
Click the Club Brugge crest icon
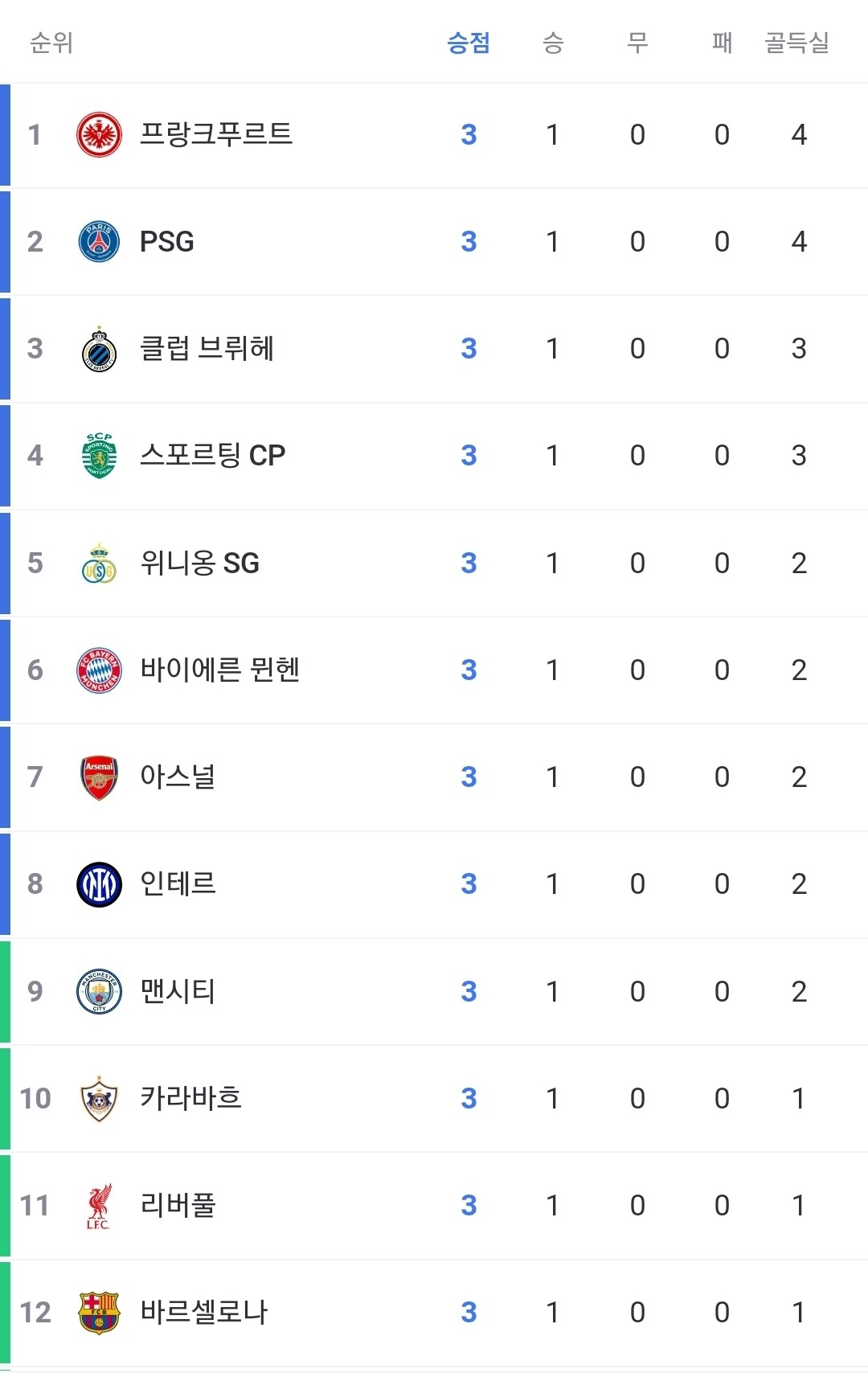coord(99,349)
